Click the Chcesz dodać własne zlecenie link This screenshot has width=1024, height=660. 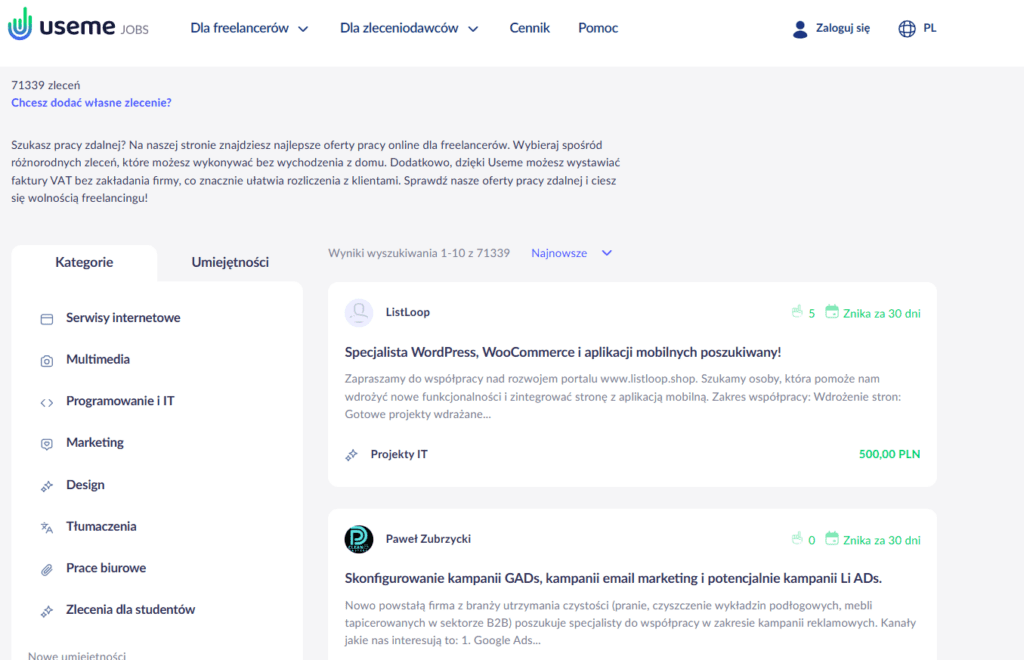point(91,103)
